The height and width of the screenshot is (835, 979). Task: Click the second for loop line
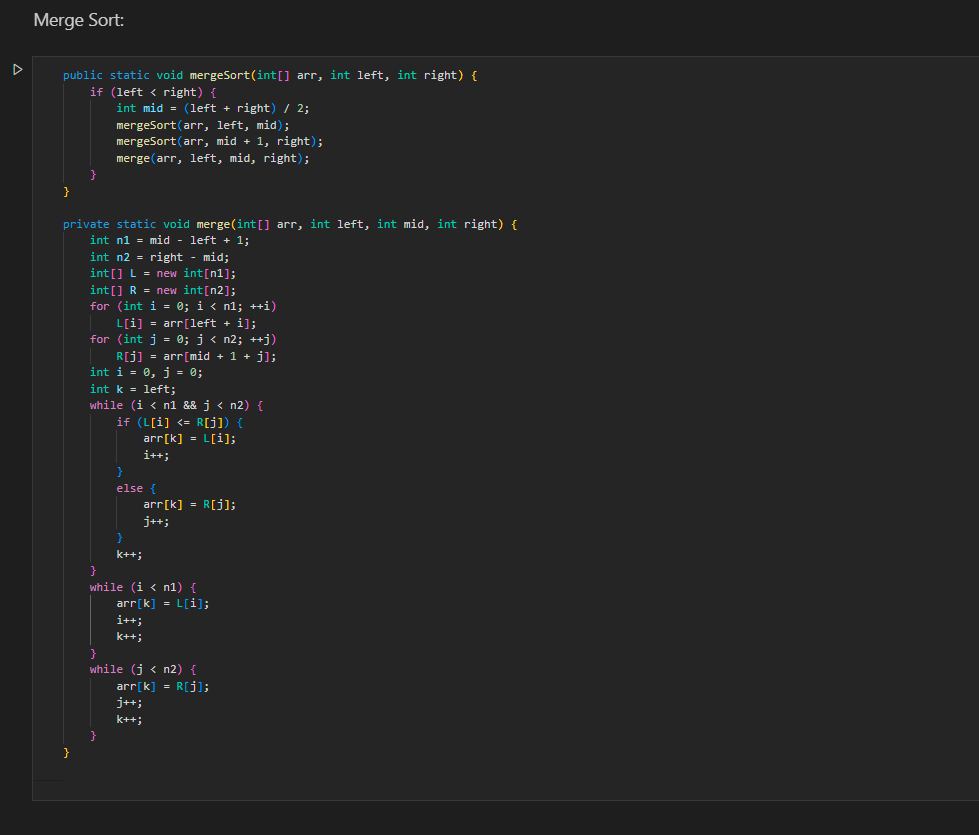[x=185, y=338]
